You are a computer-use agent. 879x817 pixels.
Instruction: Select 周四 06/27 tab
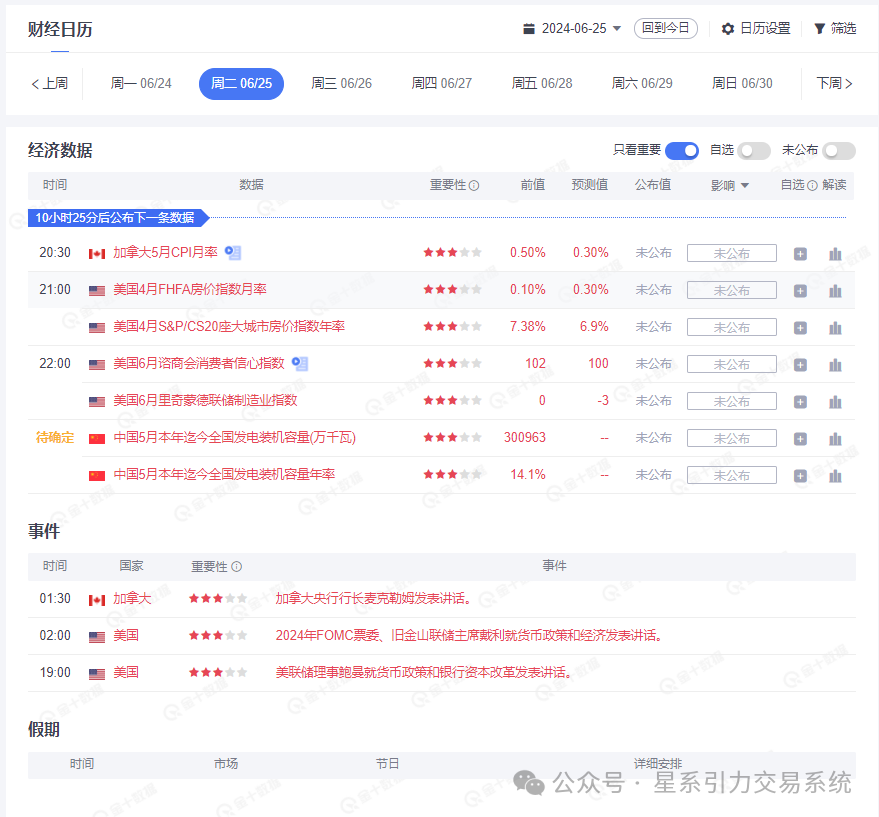[x=442, y=84]
